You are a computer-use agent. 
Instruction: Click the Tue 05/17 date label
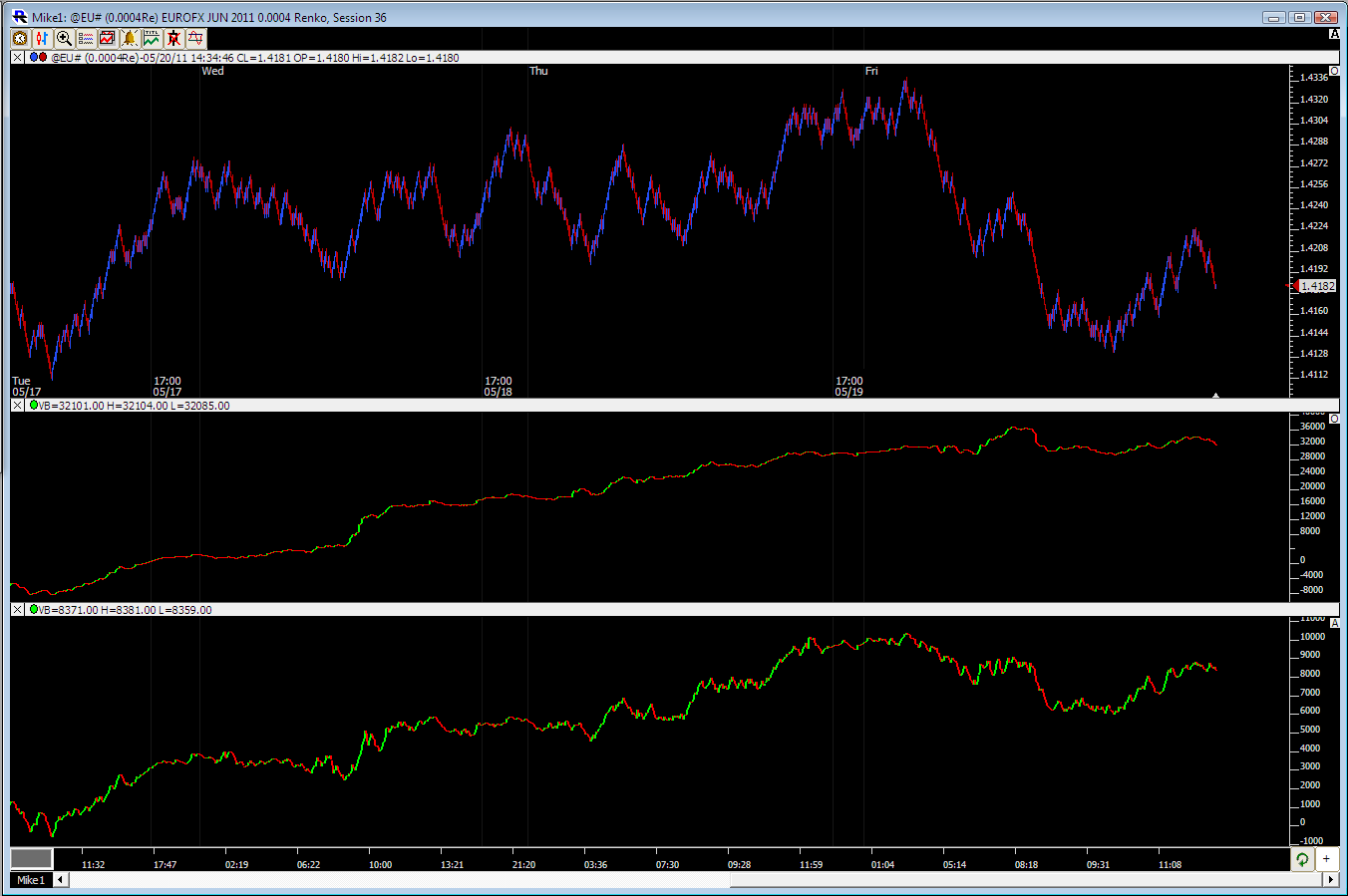[26, 387]
